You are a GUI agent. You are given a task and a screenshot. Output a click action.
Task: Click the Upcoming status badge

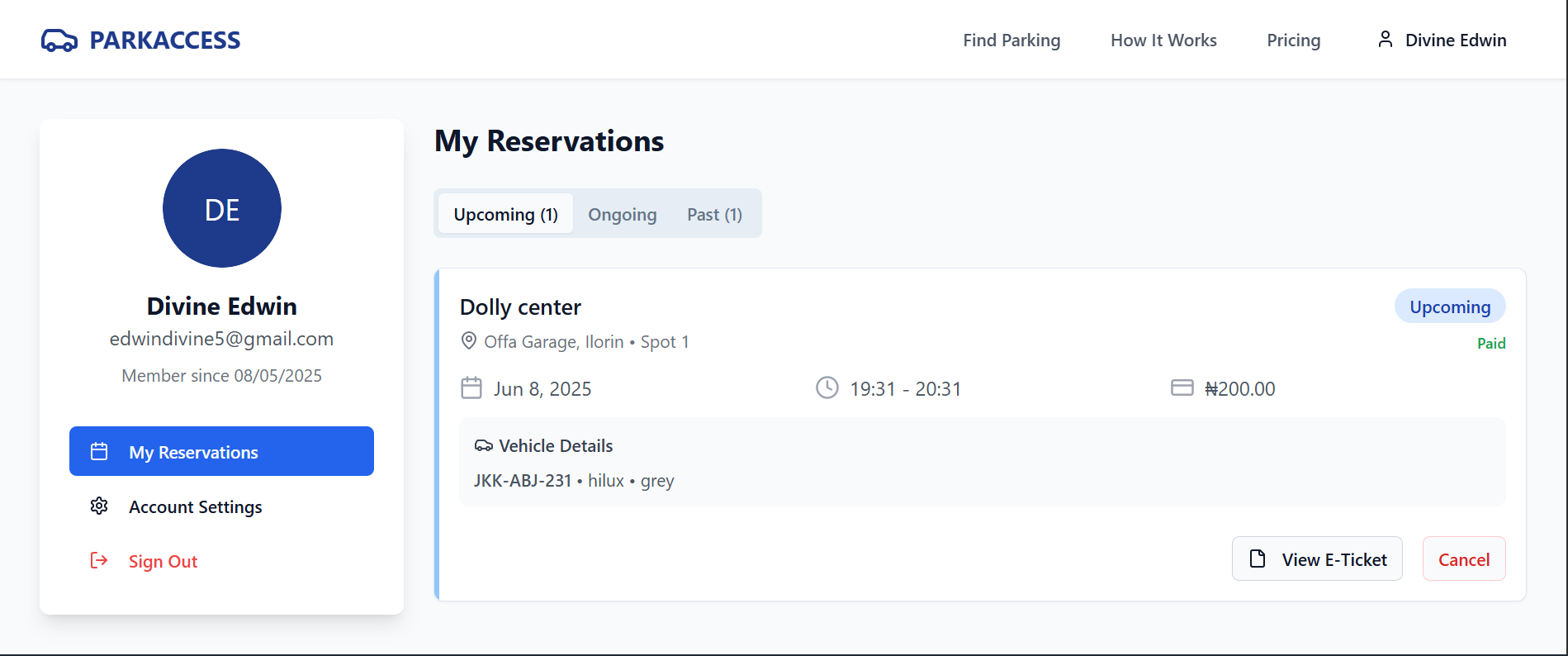pyautogui.click(x=1450, y=307)
